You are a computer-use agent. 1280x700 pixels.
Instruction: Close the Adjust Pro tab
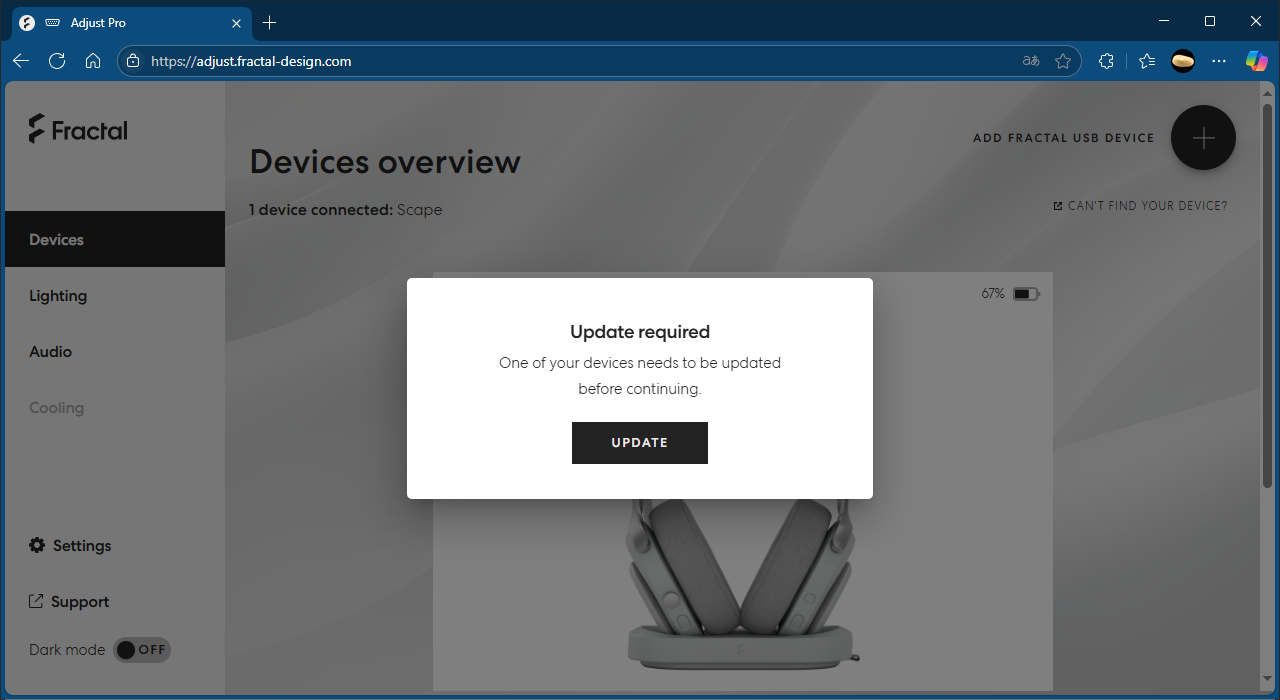click(237, 23)
